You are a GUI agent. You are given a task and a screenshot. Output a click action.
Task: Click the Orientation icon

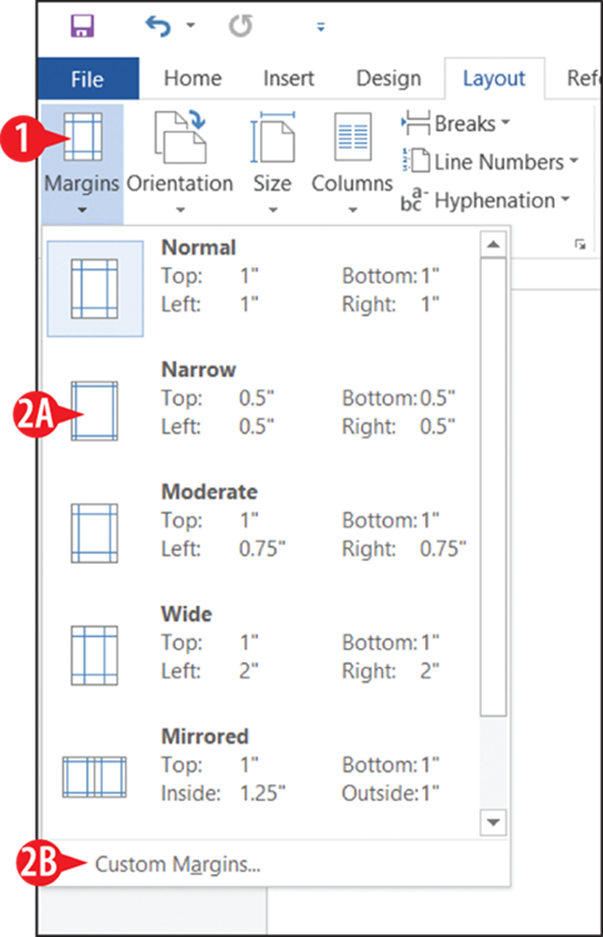click(180, 137)
